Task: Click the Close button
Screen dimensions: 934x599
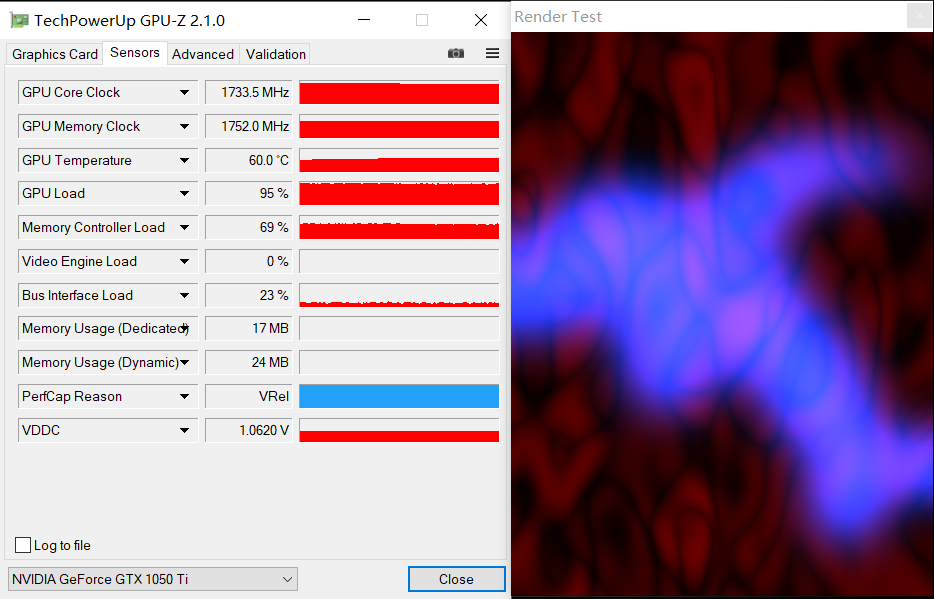Action: pos(456,579)
